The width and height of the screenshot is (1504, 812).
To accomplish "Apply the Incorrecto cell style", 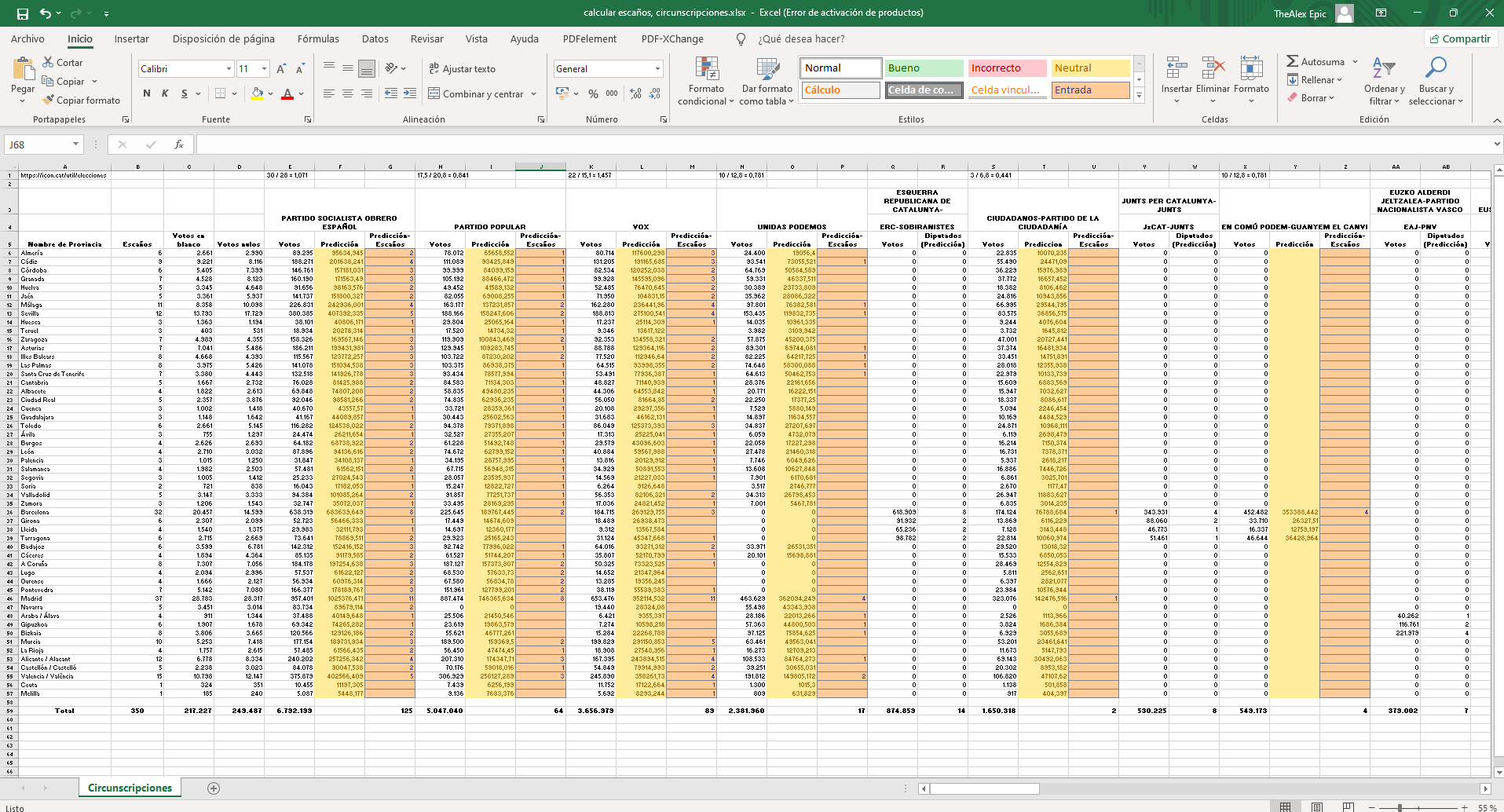I will pos(1007,68).
